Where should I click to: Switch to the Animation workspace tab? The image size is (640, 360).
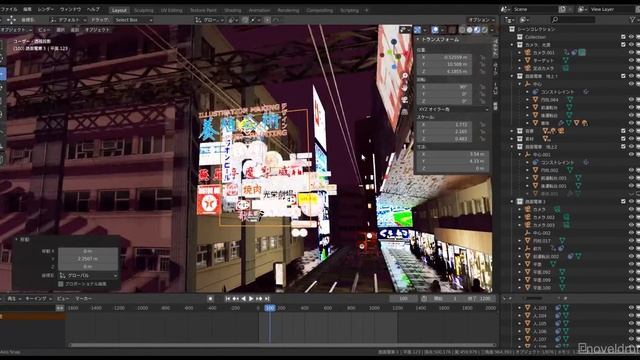pyautogui.click(x=259, y=10)
